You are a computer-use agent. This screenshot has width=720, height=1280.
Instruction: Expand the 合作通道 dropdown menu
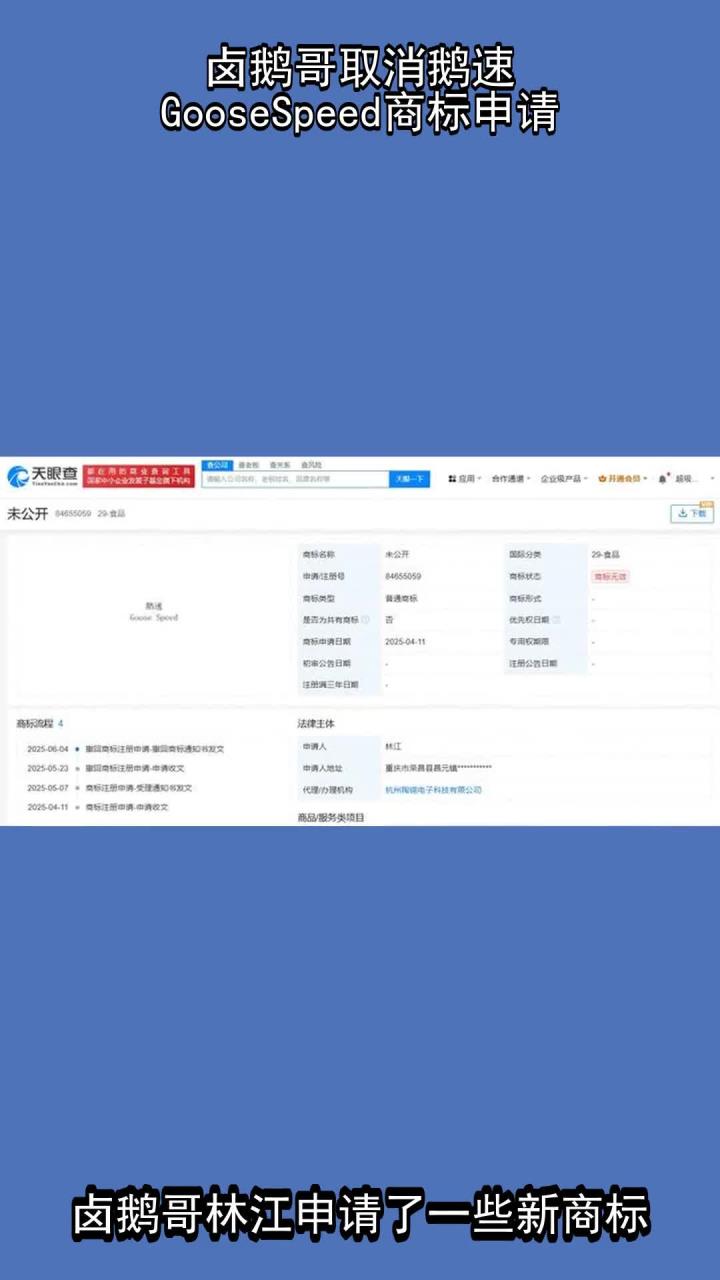510,479
